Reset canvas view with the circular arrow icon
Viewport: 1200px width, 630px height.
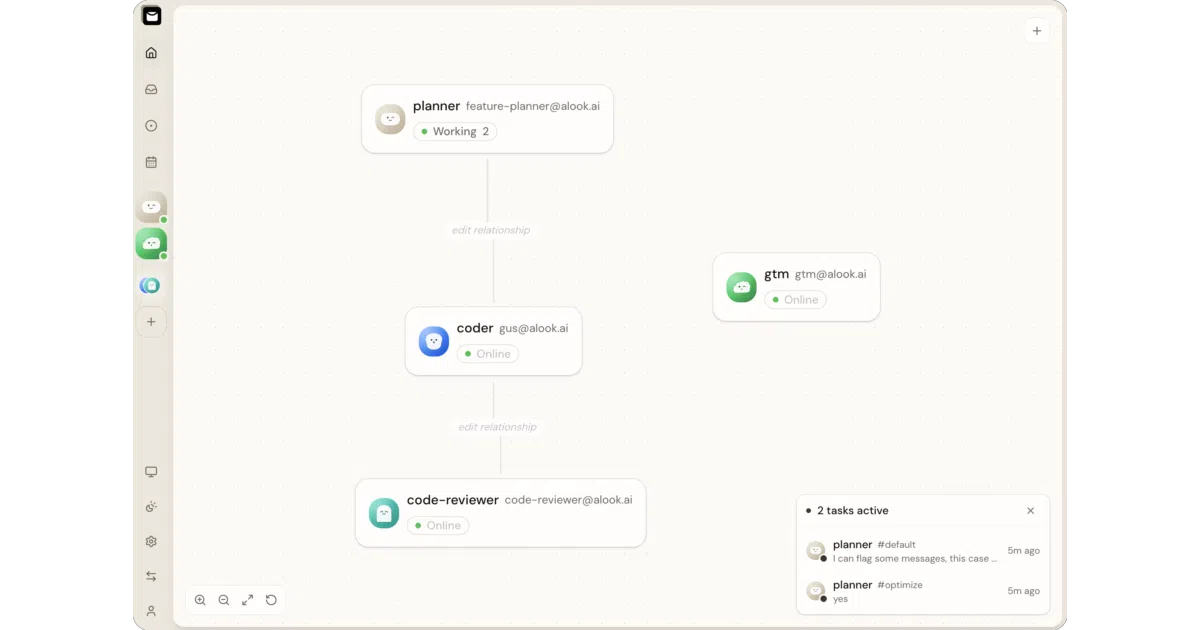click(x=271, y=600)
